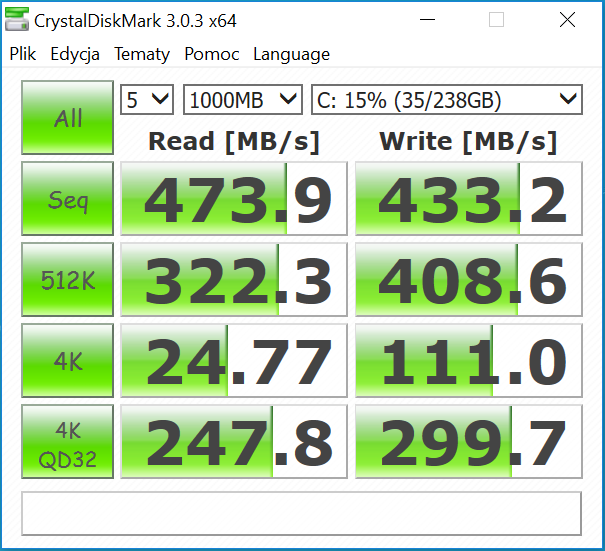This screenshot has width=605, height=551.
Task: Click the Write [MB/s] column header
Action: tap(468, 142)
